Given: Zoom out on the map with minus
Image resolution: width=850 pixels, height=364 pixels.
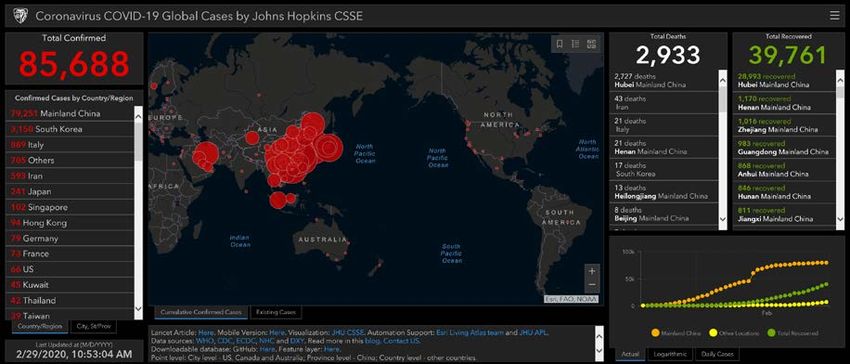Looking at the screenshot, I should pos(592,284).
